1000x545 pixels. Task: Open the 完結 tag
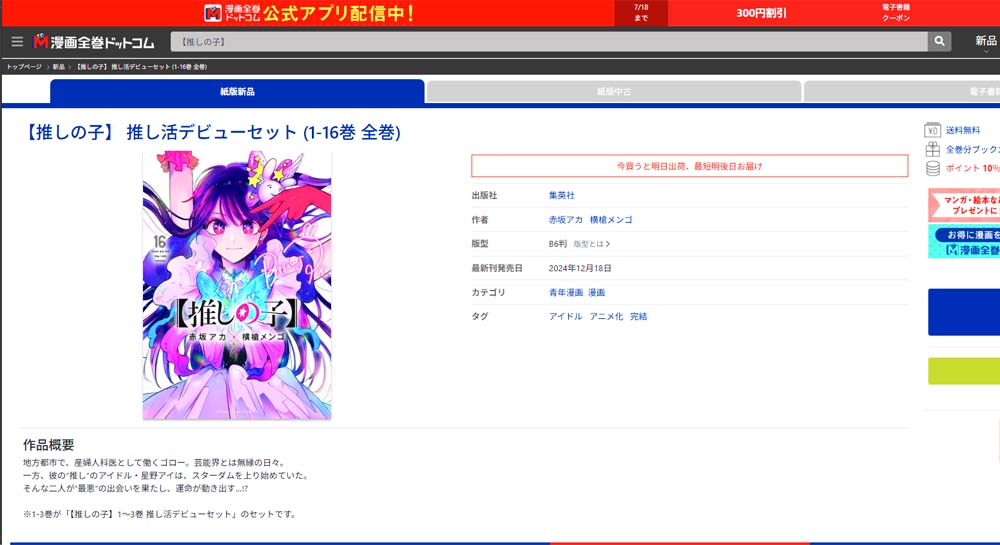(x=638, y=316)
